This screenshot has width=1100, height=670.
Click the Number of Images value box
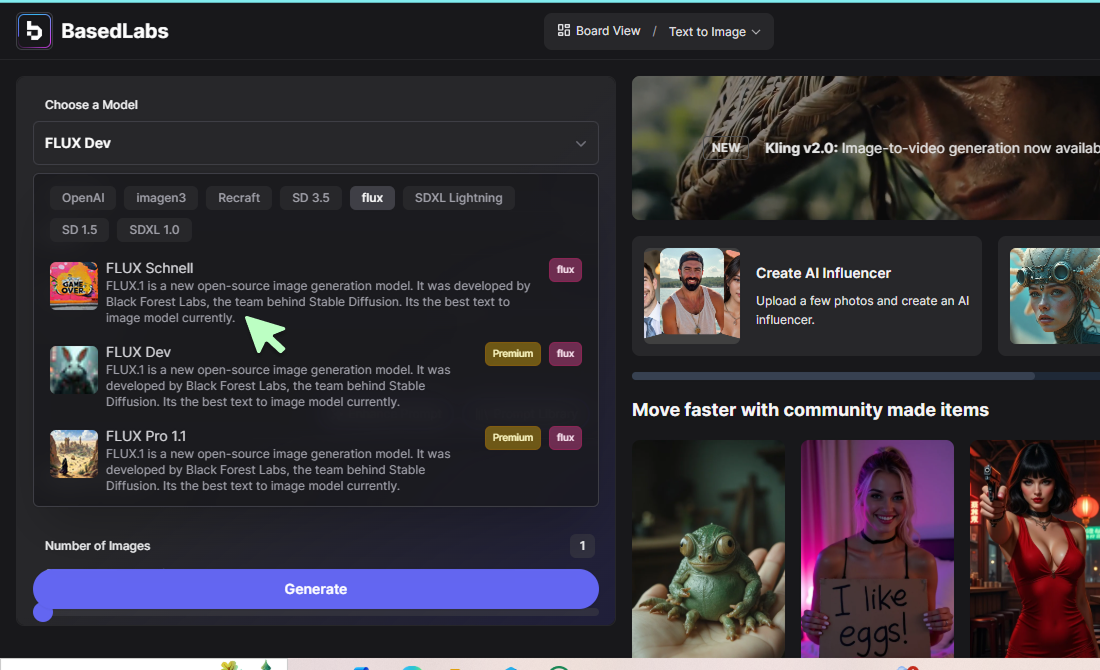(582, 546)
